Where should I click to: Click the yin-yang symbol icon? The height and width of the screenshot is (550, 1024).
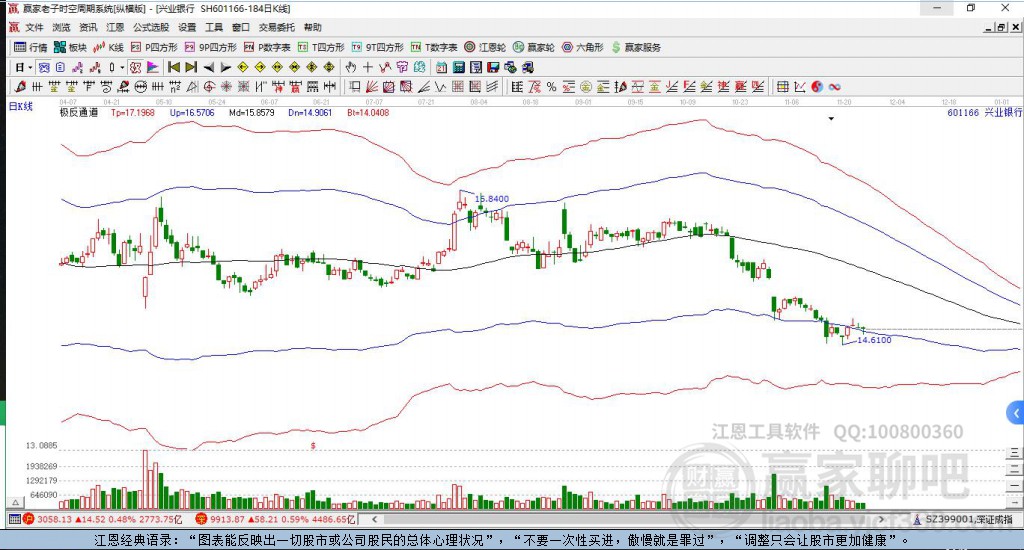click(817, 86)
